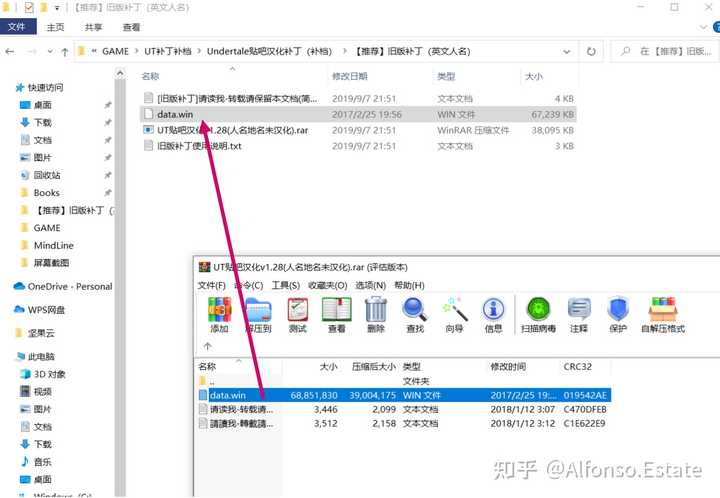Select 坚果云 in navigation pane

click(35, 333)
